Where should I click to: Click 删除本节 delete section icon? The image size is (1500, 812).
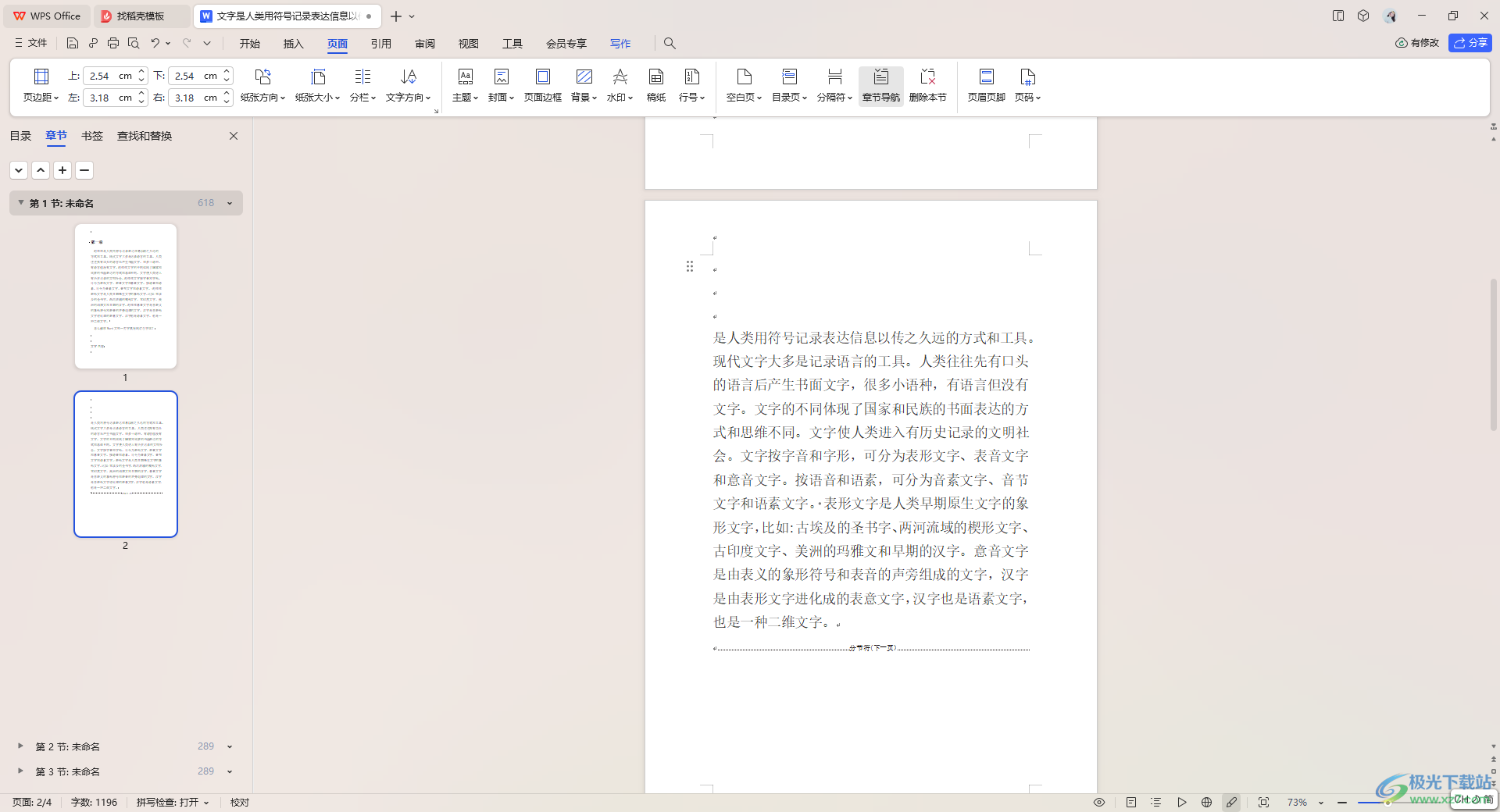pos(927,86)
